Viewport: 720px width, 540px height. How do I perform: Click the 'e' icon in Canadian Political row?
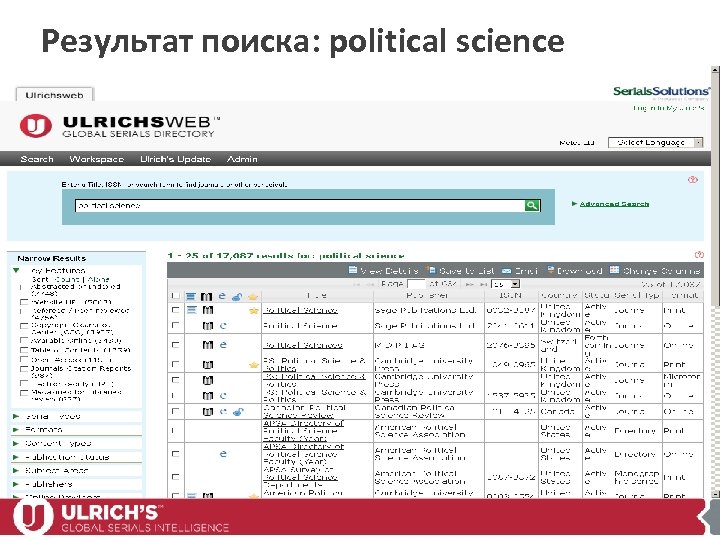[223, 411]
